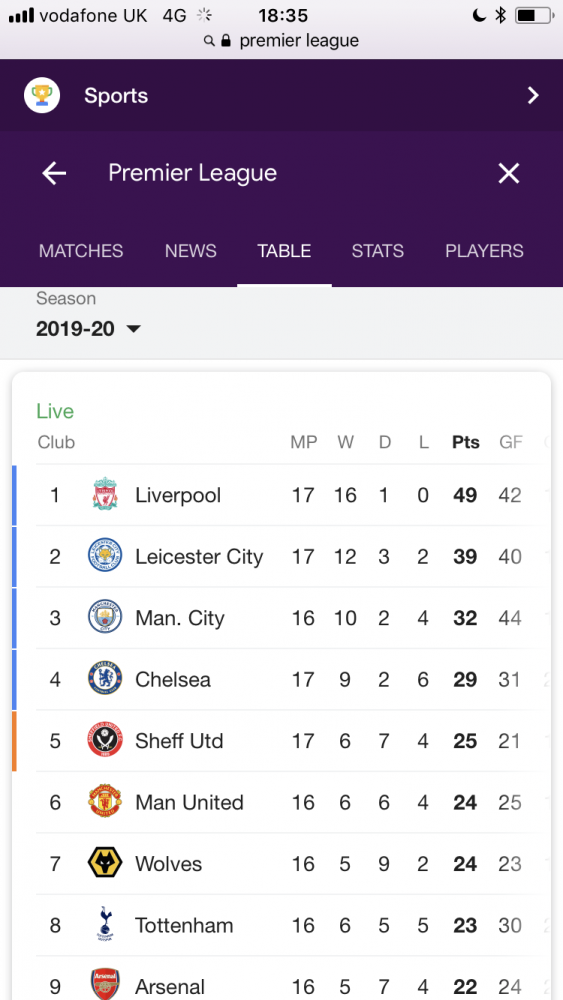Tap the Tottenham cockerel crest
This screenshot has height=1000, width=563.
click(105, 924)
